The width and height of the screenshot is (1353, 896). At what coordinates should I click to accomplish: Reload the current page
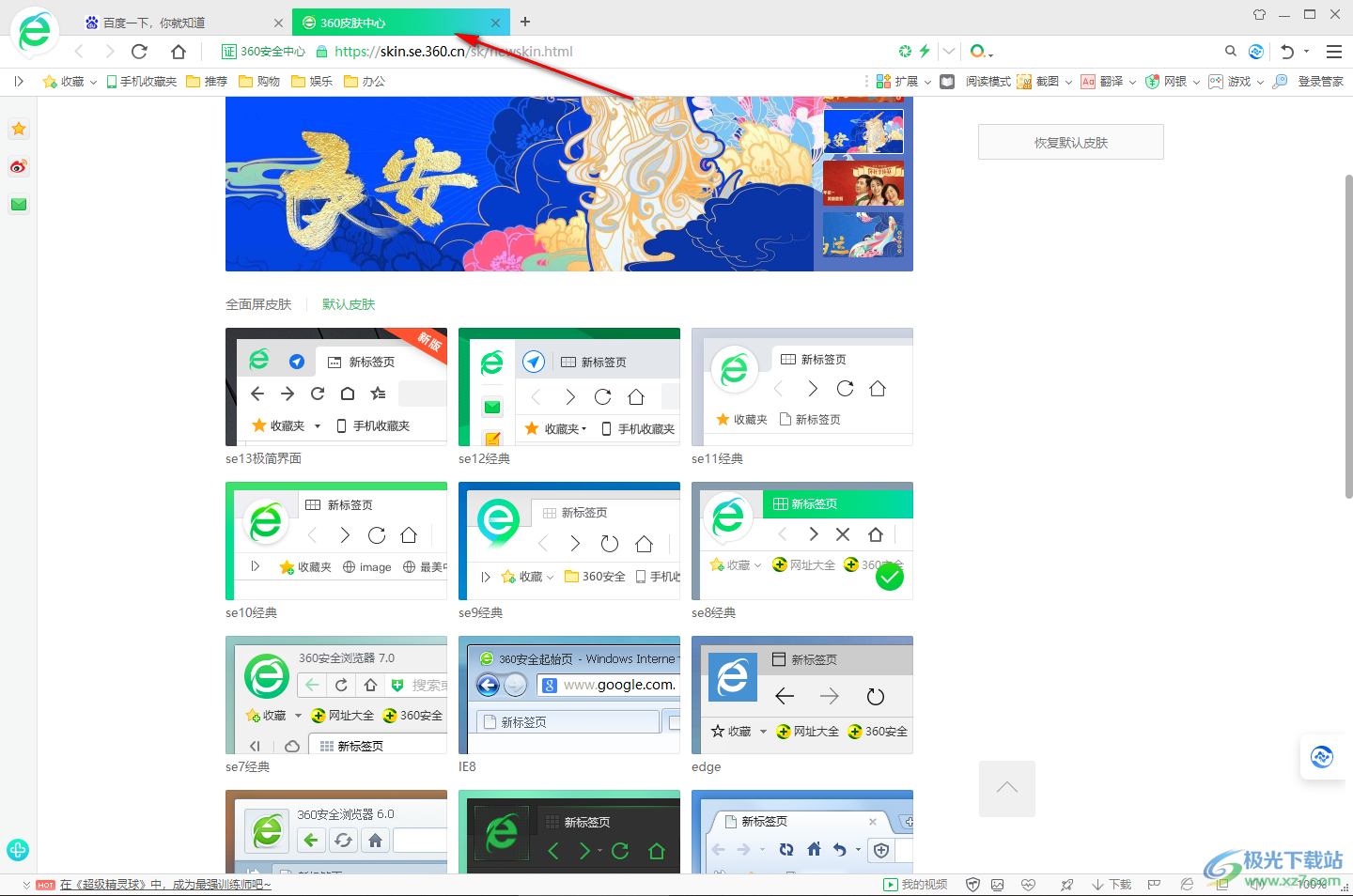pyautogui.click(x=140, y=52)
